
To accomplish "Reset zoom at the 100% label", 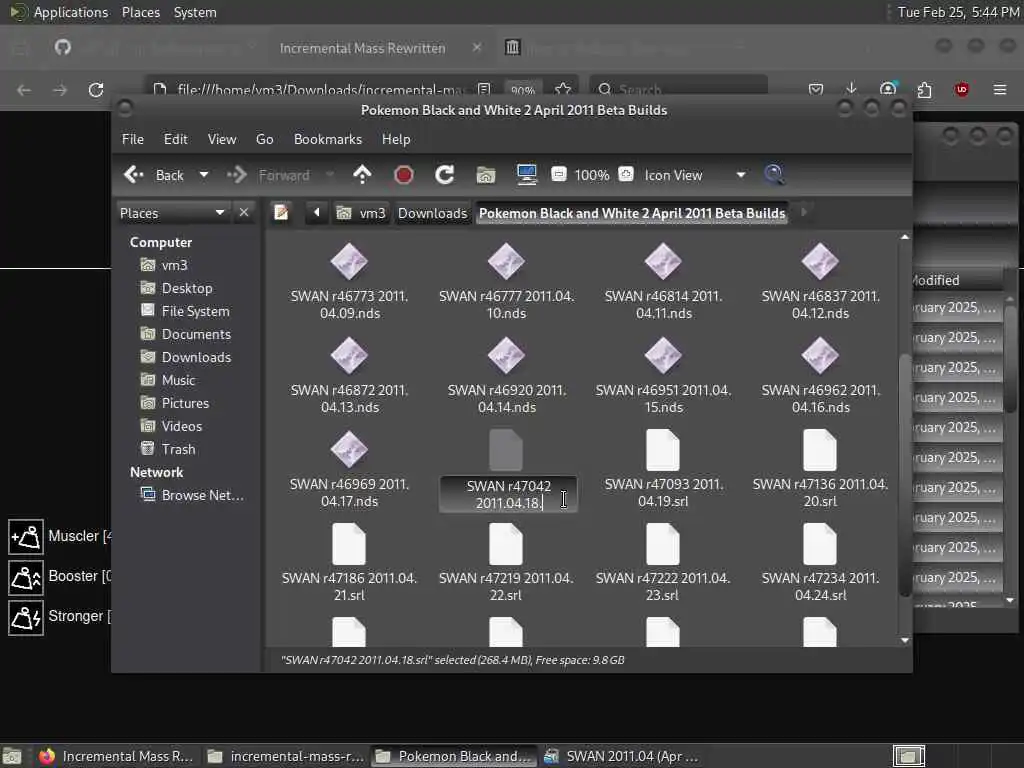I will tap(592, 175).
